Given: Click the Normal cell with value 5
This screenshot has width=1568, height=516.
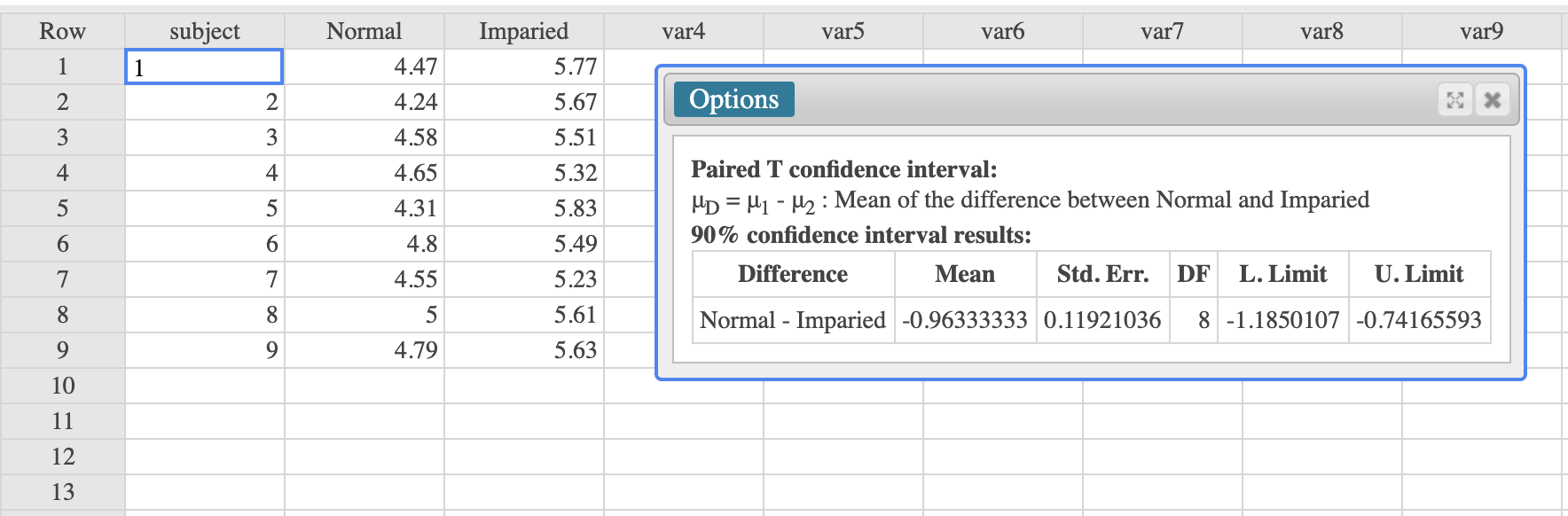Looking at the screenshot, I should pyautogui.click(x=364, y=315).
